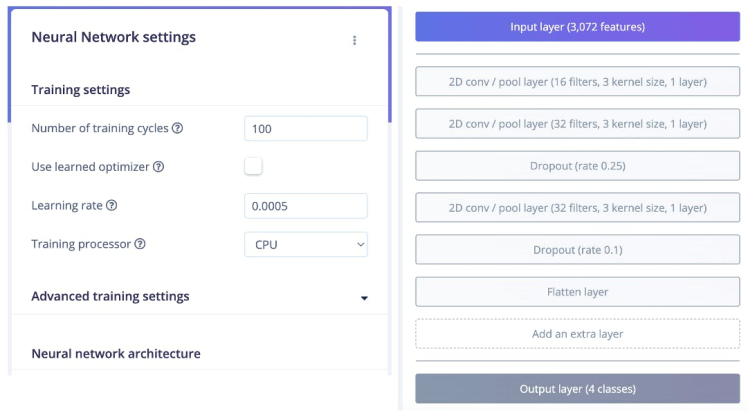748x411 pixels.
Task: Click the Neural network architecture heading
Action: point(116,353)
